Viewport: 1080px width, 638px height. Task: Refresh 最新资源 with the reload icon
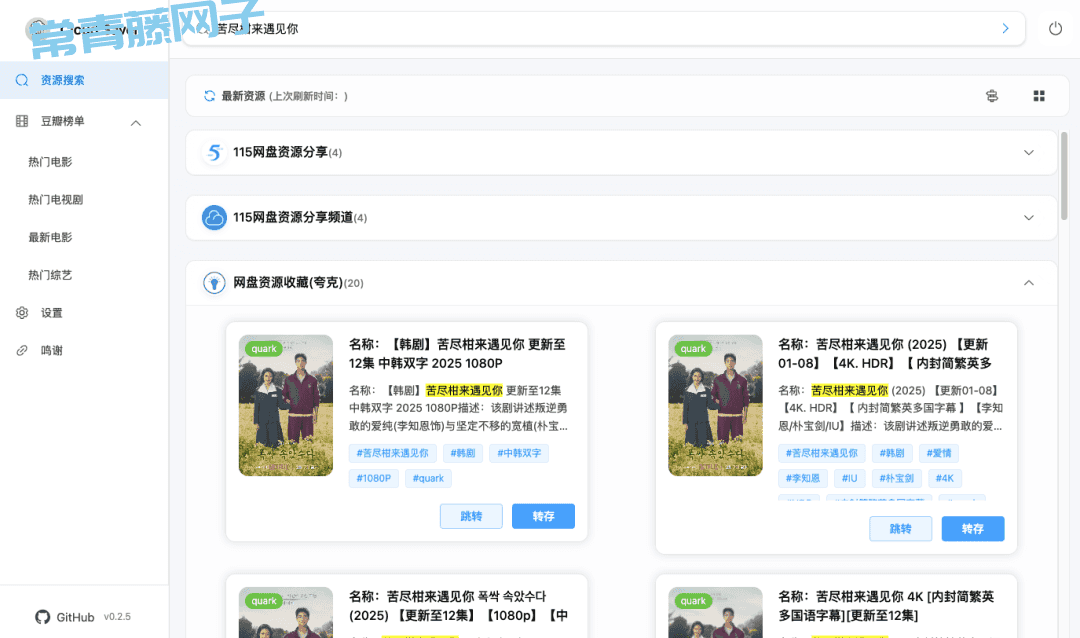pyautogui.click(x=209, y=96)
